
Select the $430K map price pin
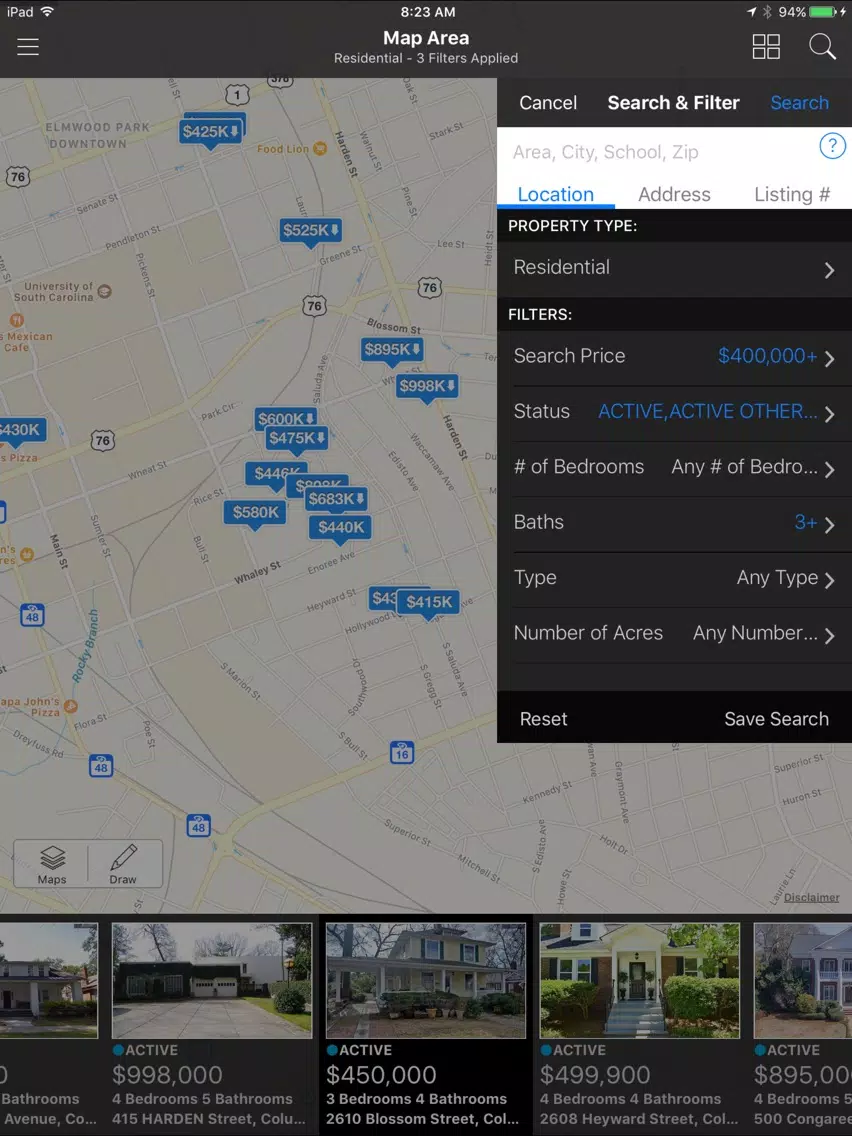[x=22, y=430]
